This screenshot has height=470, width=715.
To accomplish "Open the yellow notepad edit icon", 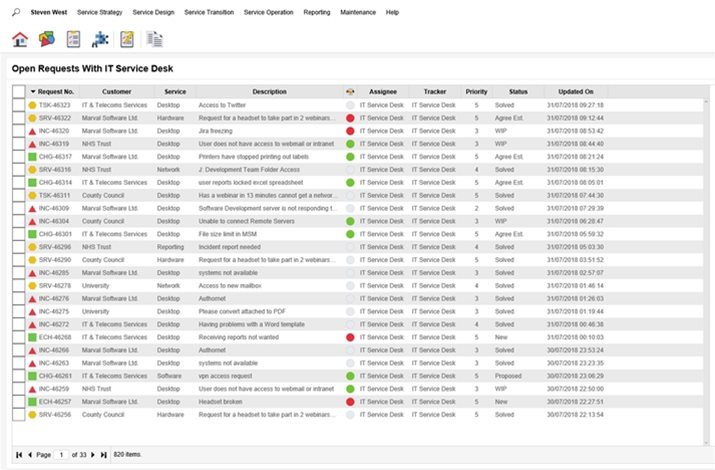I will (127, 39).
